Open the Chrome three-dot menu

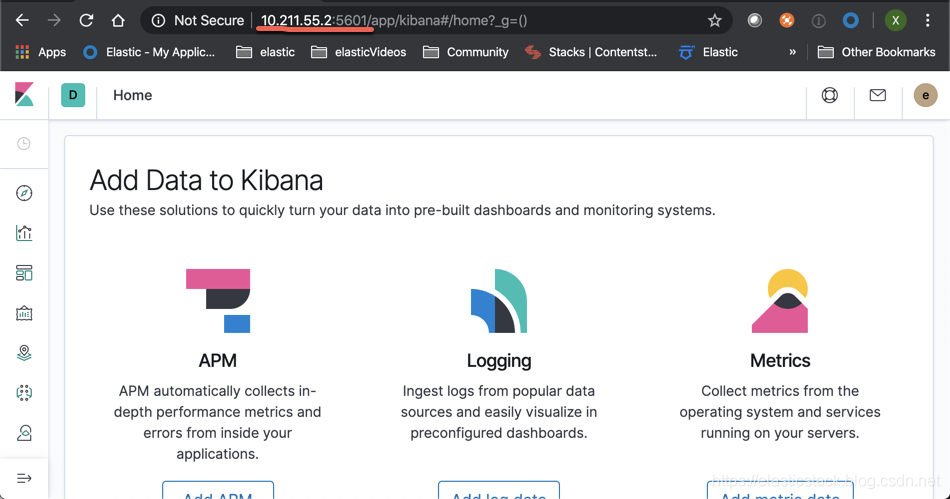(928, 21)
